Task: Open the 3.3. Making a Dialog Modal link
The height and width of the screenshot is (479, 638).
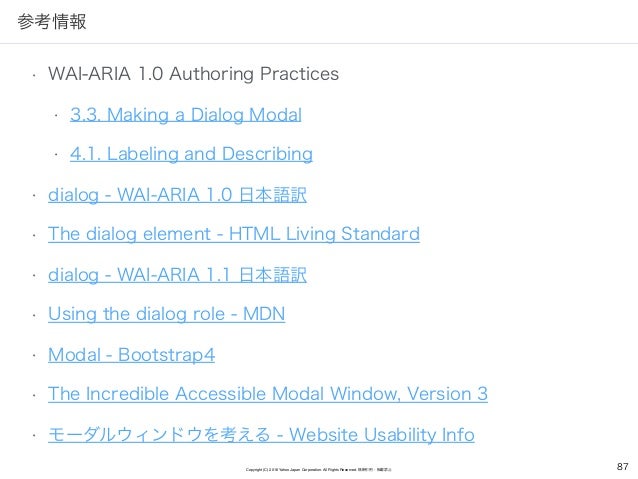Action: click(186, 115)
